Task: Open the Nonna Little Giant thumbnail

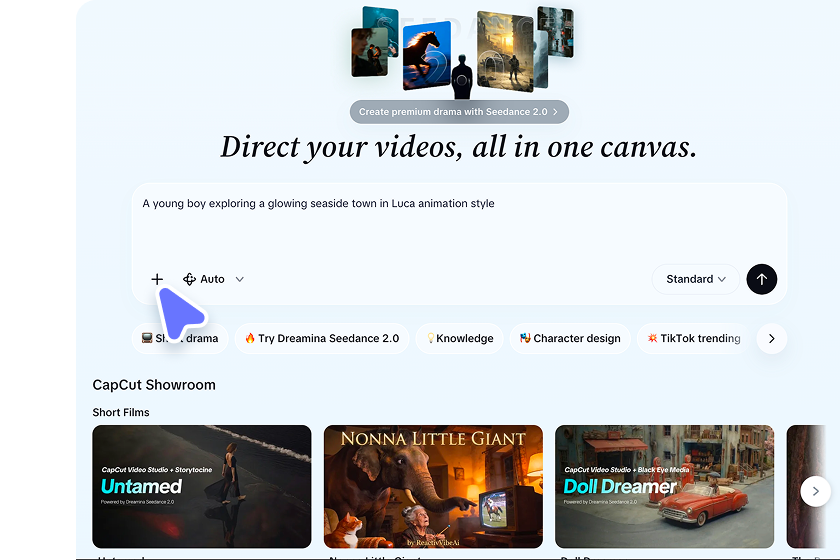Action: (x=433, y=487)
